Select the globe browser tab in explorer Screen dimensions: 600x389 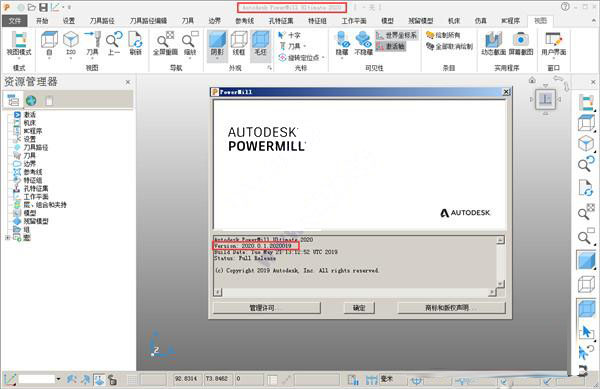31,101
